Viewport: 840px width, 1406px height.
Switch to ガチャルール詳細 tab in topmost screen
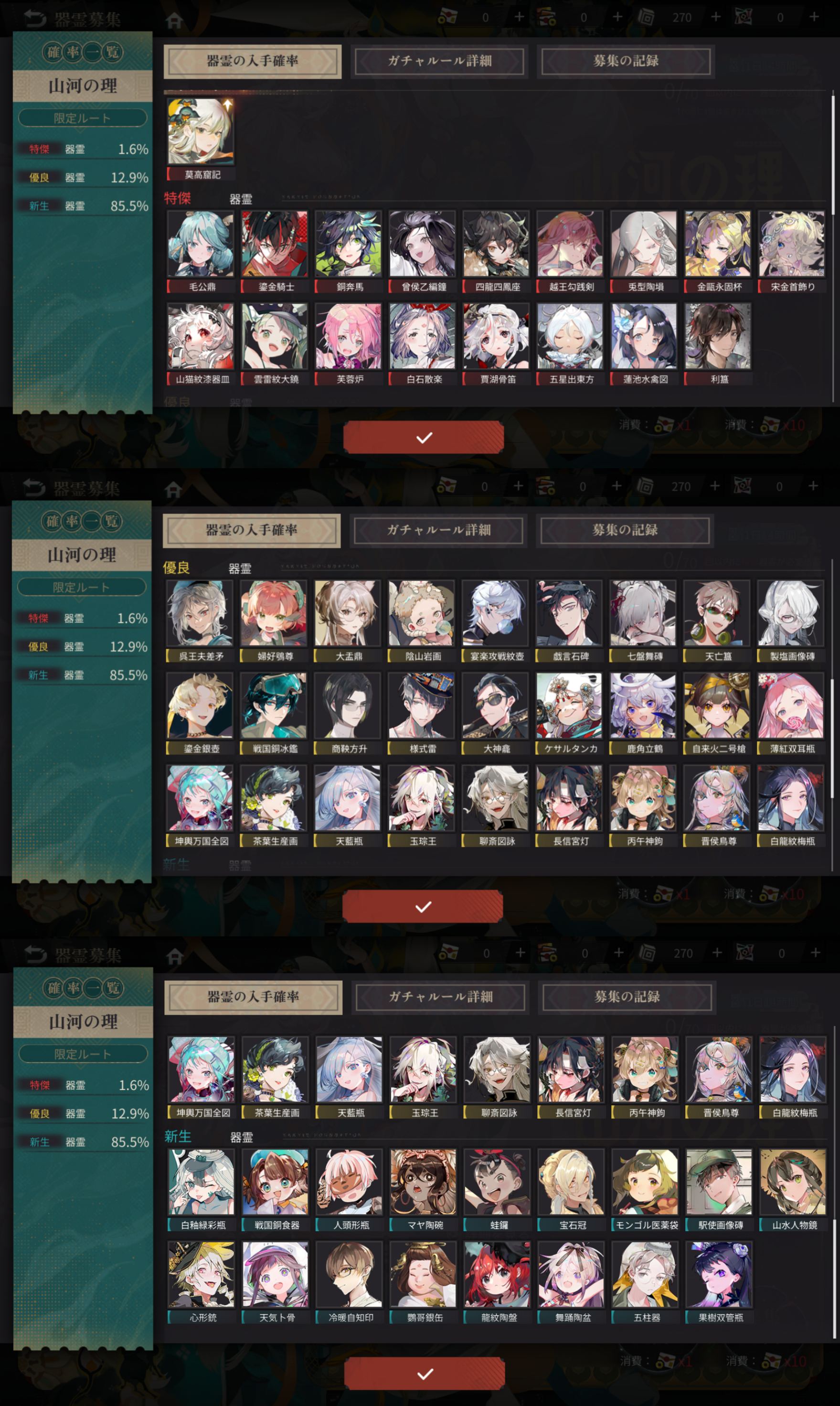pyautogui.click(x=439, y=61)
